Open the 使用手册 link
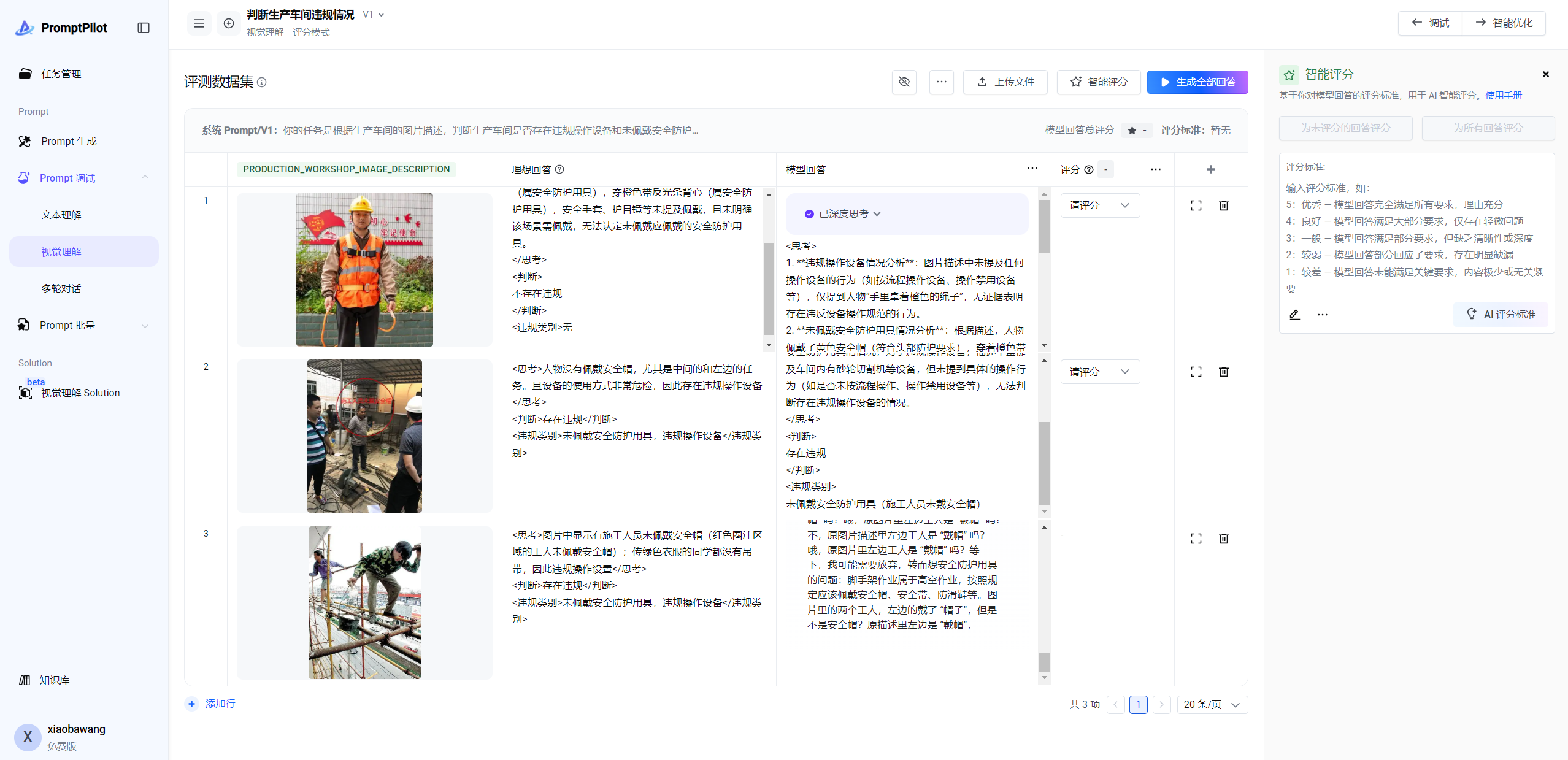 [x=1503, y=95]
